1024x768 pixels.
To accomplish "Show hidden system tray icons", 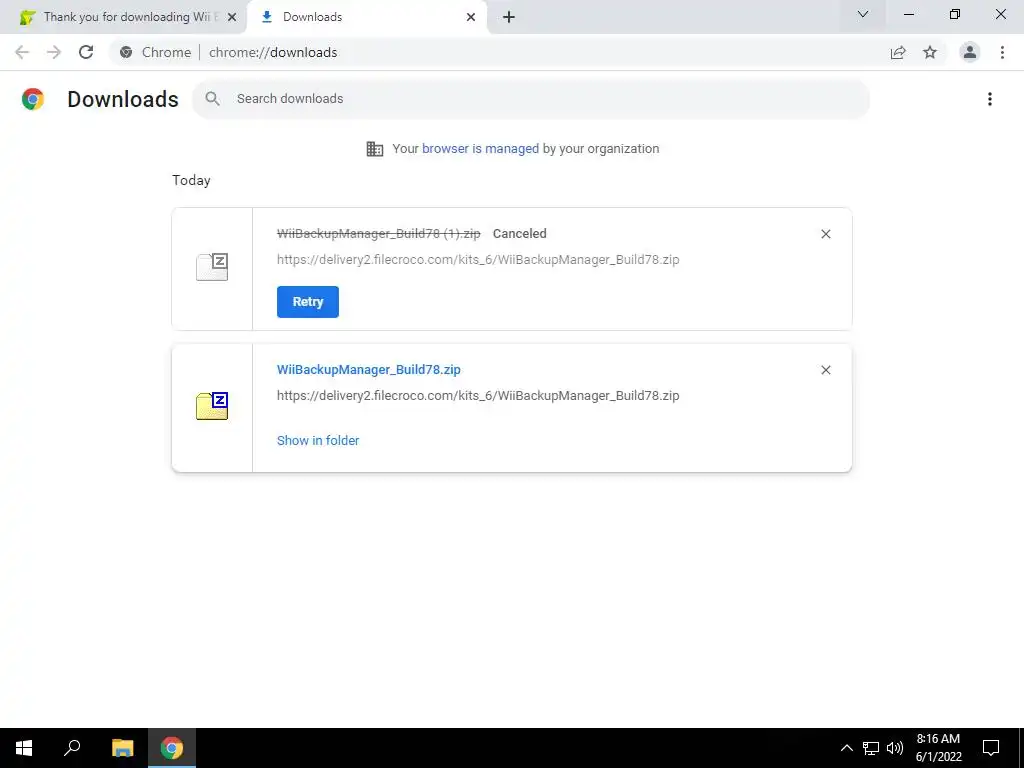I will tap(846, 748).
